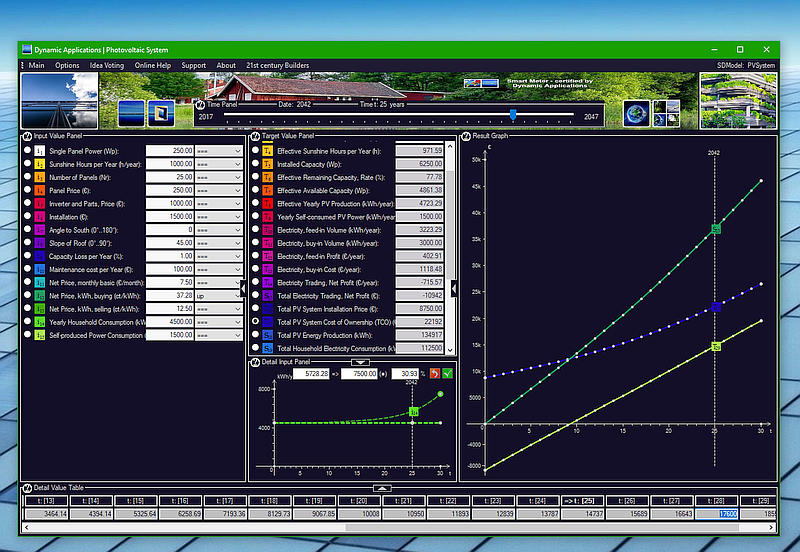The image size is (800, 552).
Task: Click the 21st century Builders item
Action: click(x=278, y=65)
